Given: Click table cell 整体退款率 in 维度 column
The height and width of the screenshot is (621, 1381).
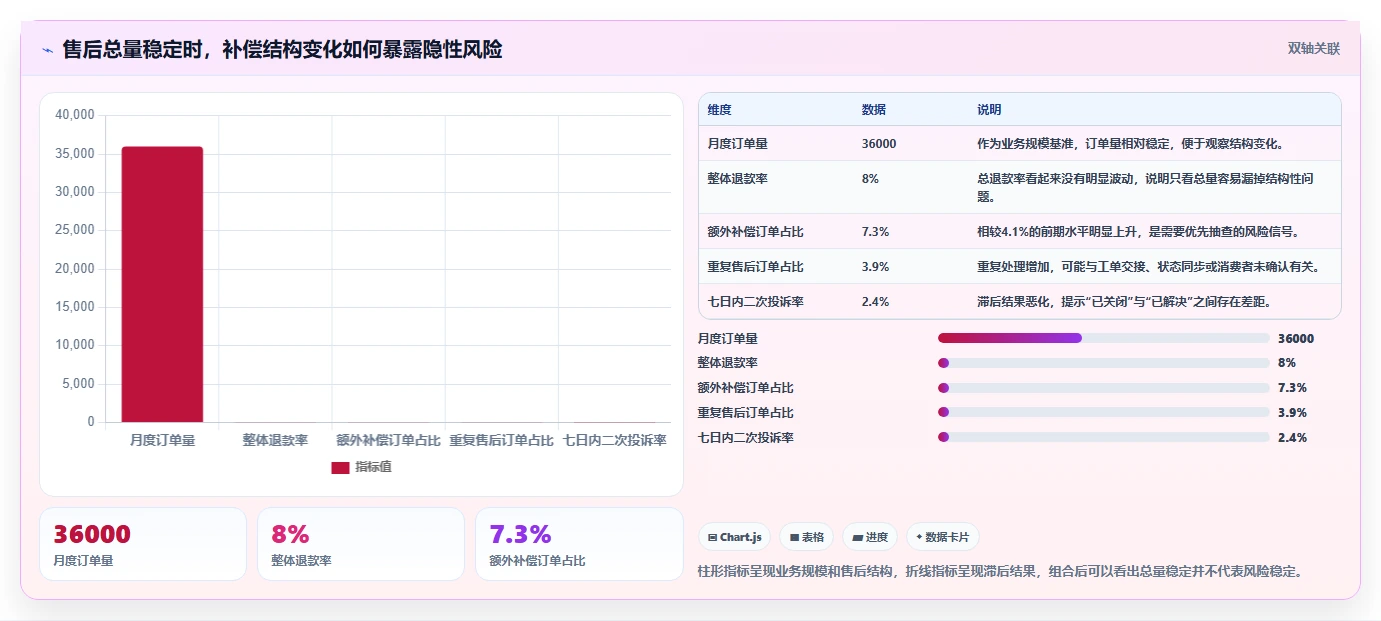Looking at the screenshot, I should coord(738,178).
